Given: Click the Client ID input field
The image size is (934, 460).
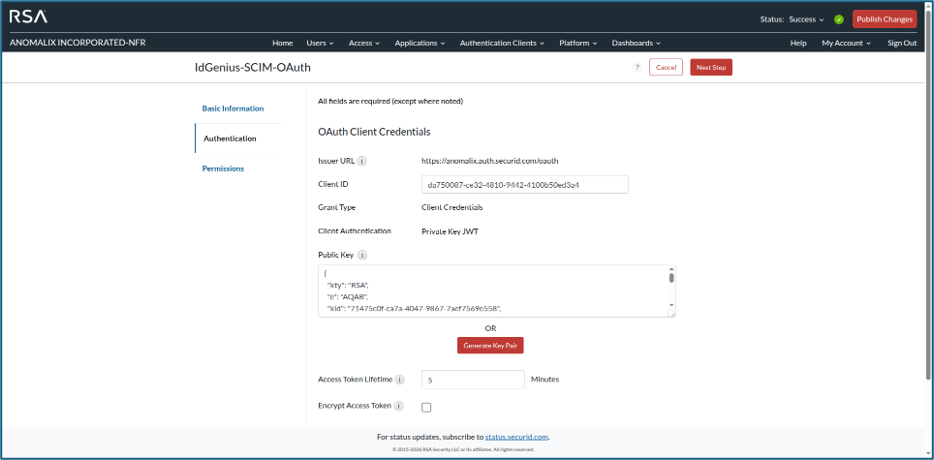Looking at the screenshot, I should point(525,185).
